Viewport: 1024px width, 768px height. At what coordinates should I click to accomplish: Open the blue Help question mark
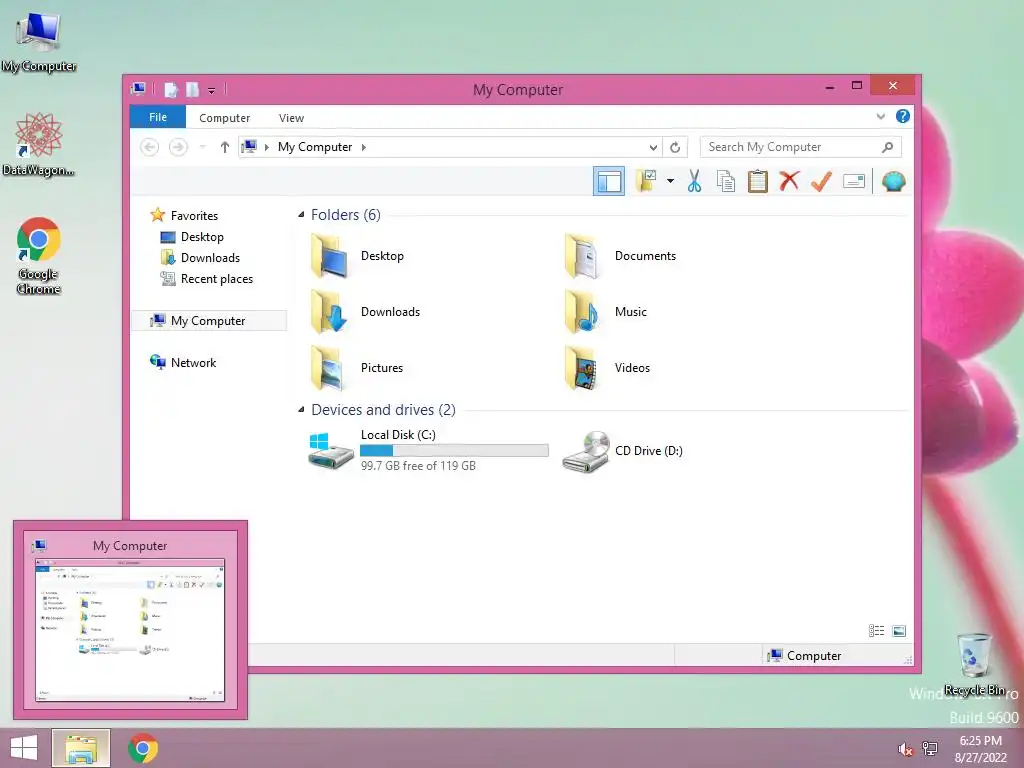pos(903,116)
